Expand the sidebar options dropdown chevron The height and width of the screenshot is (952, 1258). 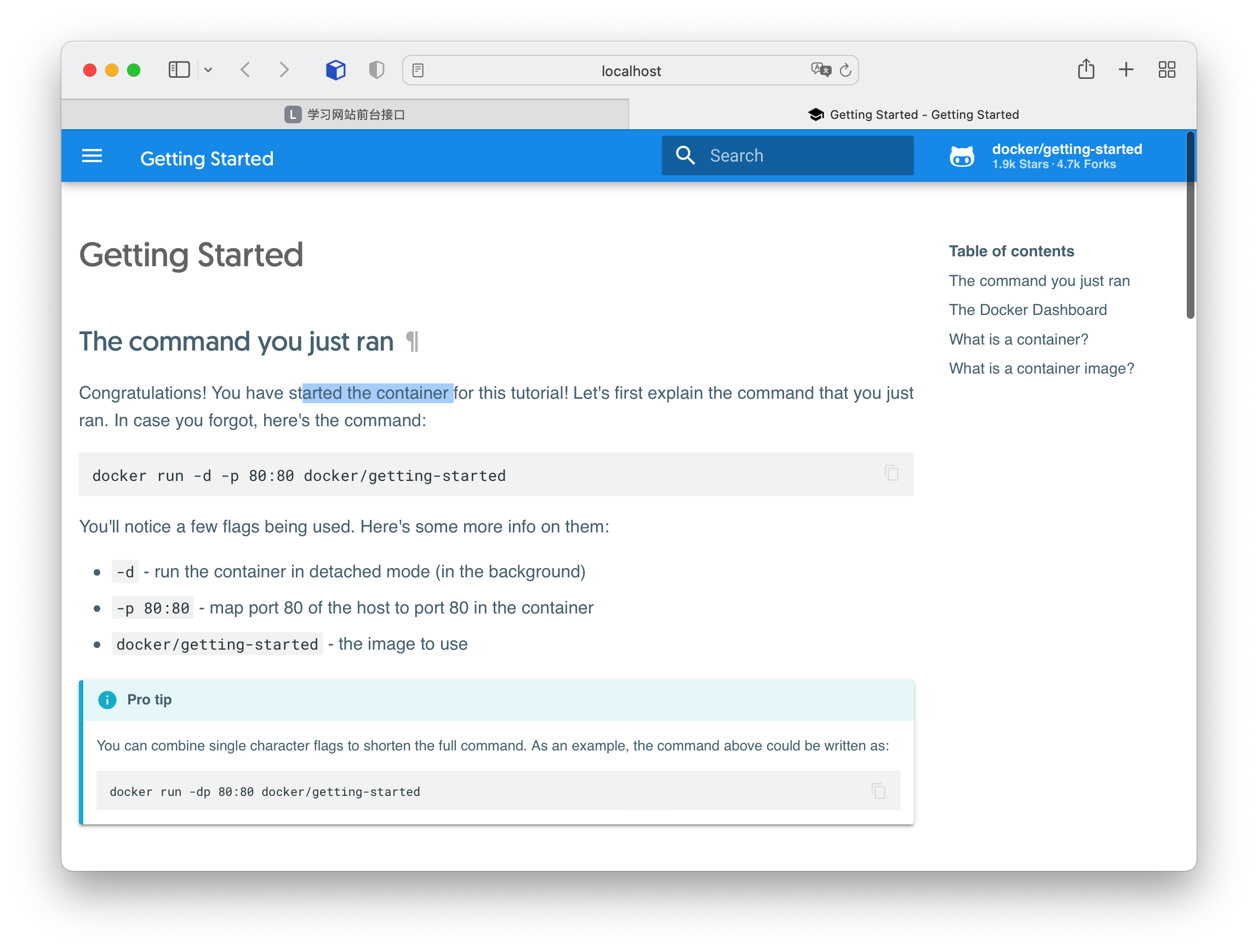coord(208,70)
